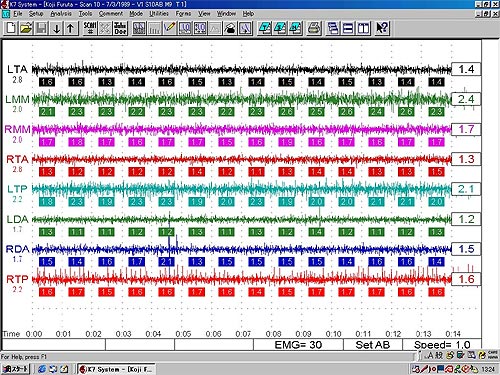500x375 pixels.
Task: Open the Analysis menu
Action: [x=61, y=14]
